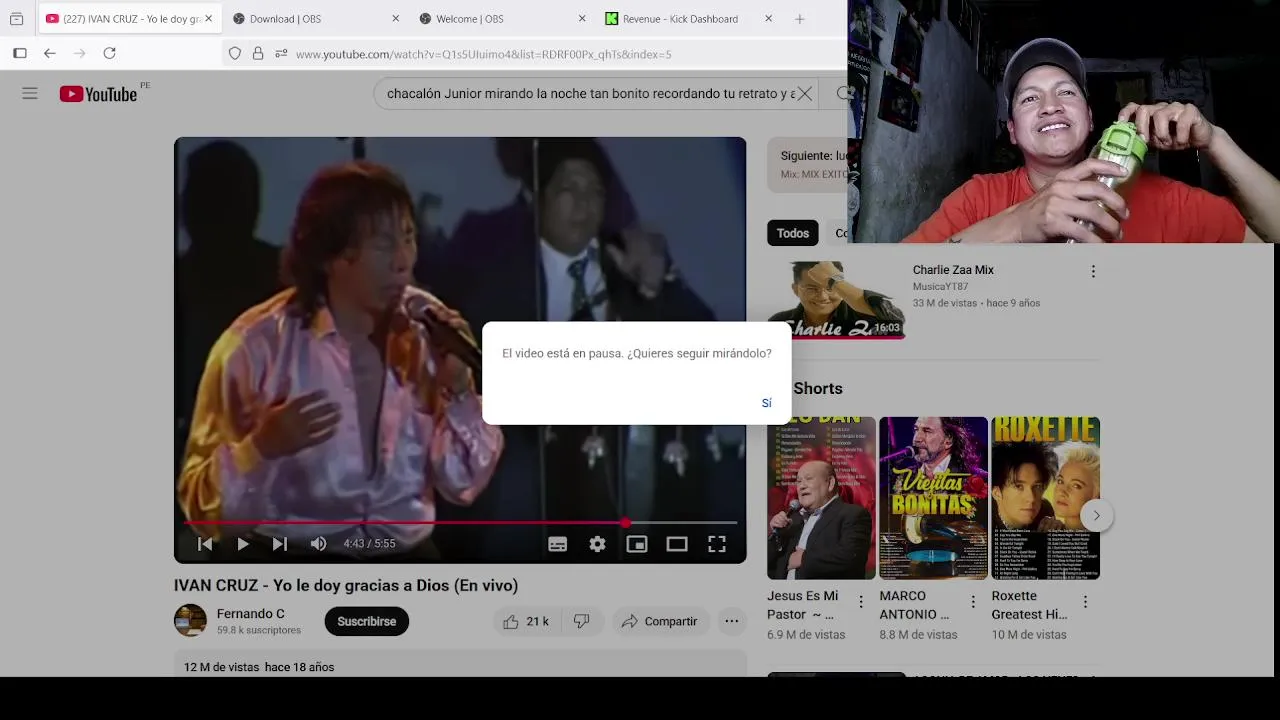Select the Todos filter chip
This screenshot has height=720, width=1280.
[x=793, y=233]
